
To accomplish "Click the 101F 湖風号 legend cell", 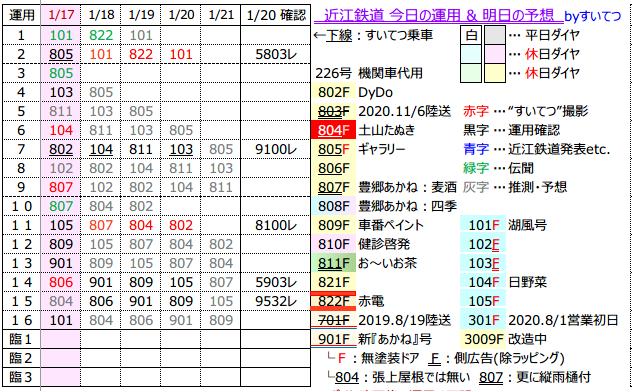I will (483, 225).
